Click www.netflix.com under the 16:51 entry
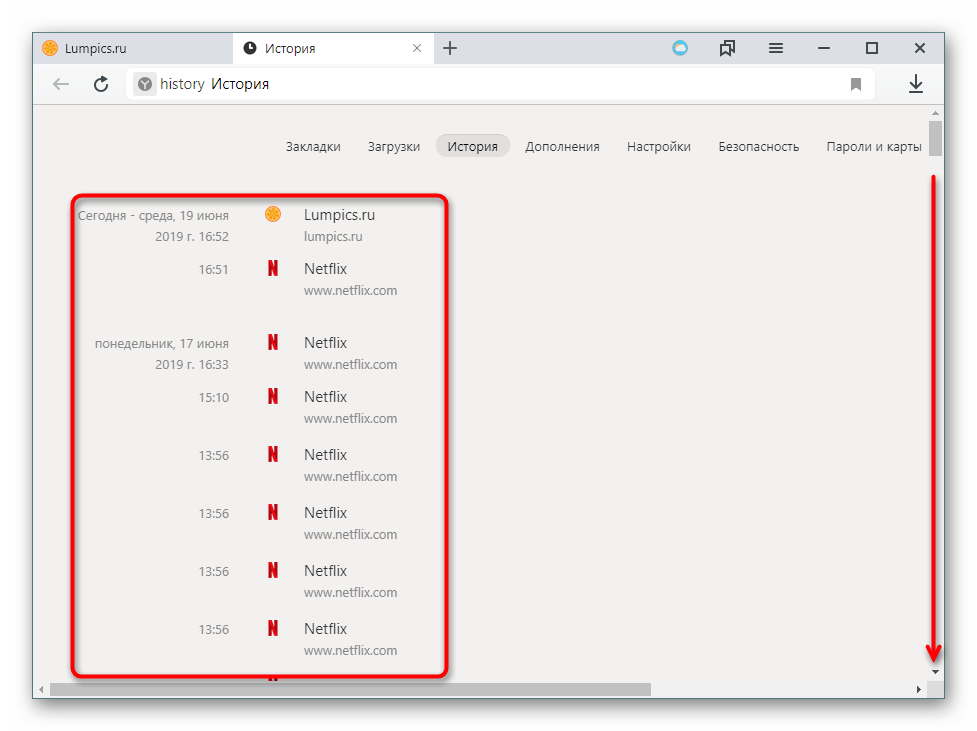Viewport: 977px width, 731px height. 350,291
